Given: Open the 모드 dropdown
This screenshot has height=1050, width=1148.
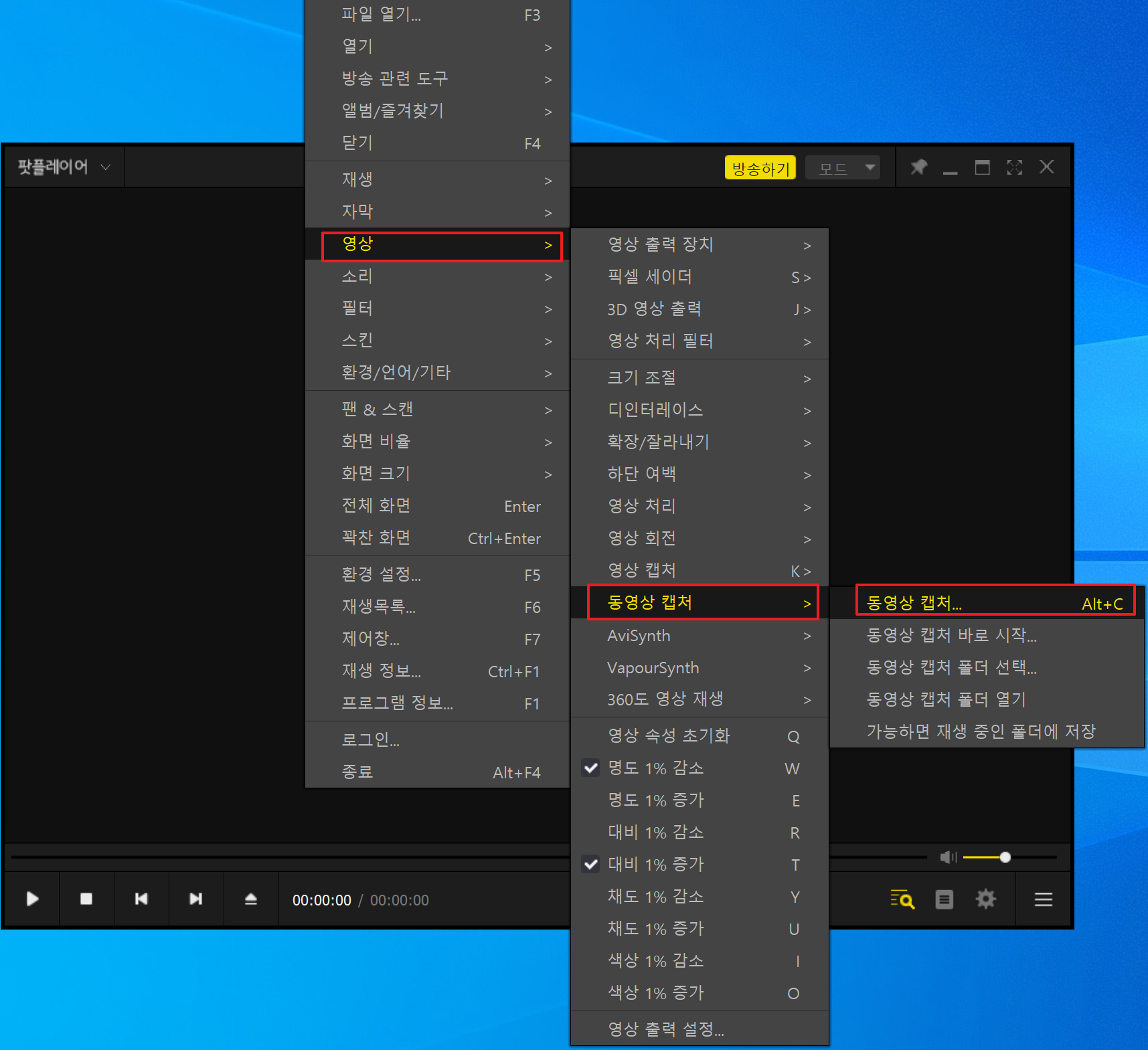Looking at the screenshot, I should (x=843, y=168).
